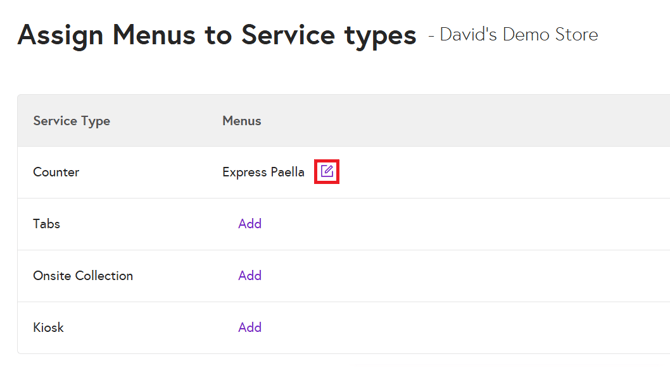
Task: Click David's in the store name
Action: tap(468, 35)
